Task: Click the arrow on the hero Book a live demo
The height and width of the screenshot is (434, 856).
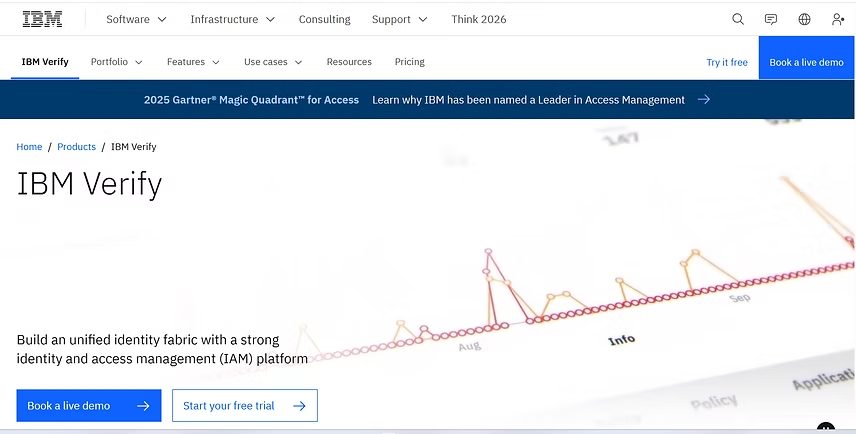Action: coord(143,406)
